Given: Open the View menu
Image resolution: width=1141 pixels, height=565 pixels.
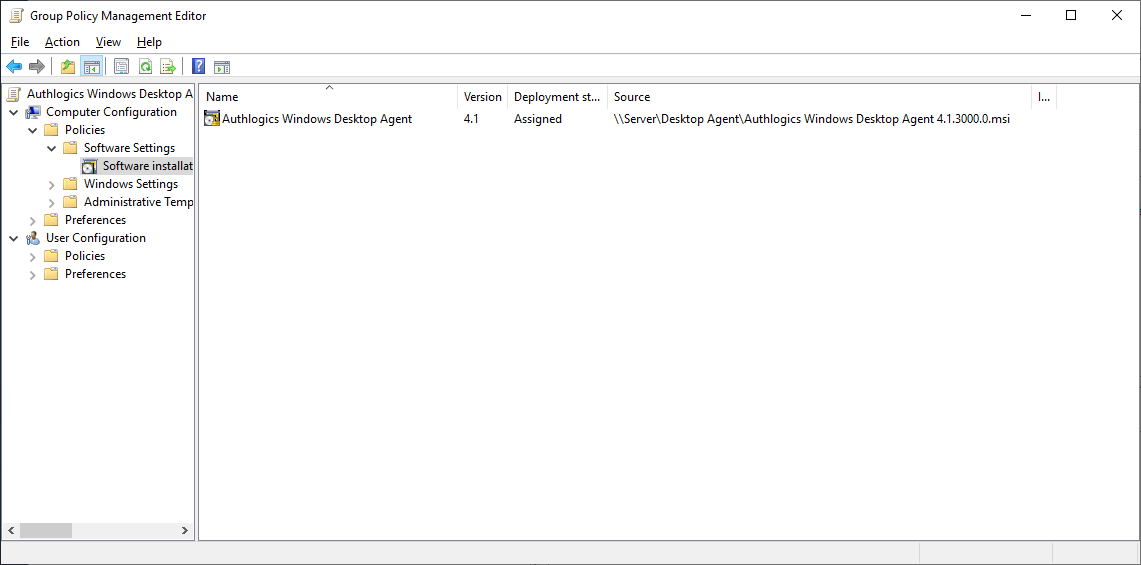Looking at the screenshot, I should click(108, 42).
